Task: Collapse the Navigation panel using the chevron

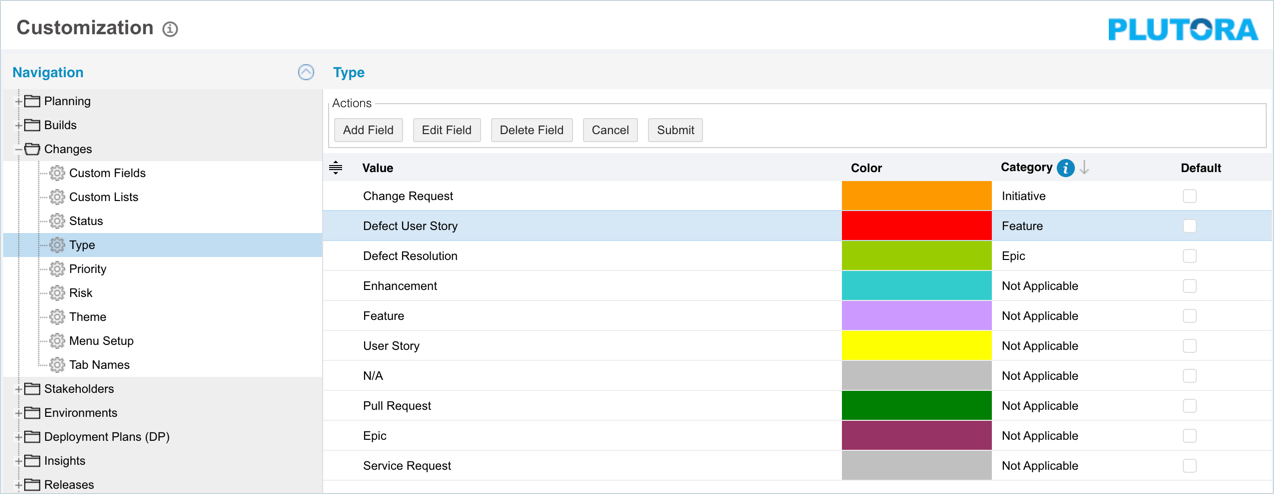Action: [x=306, y=72]
